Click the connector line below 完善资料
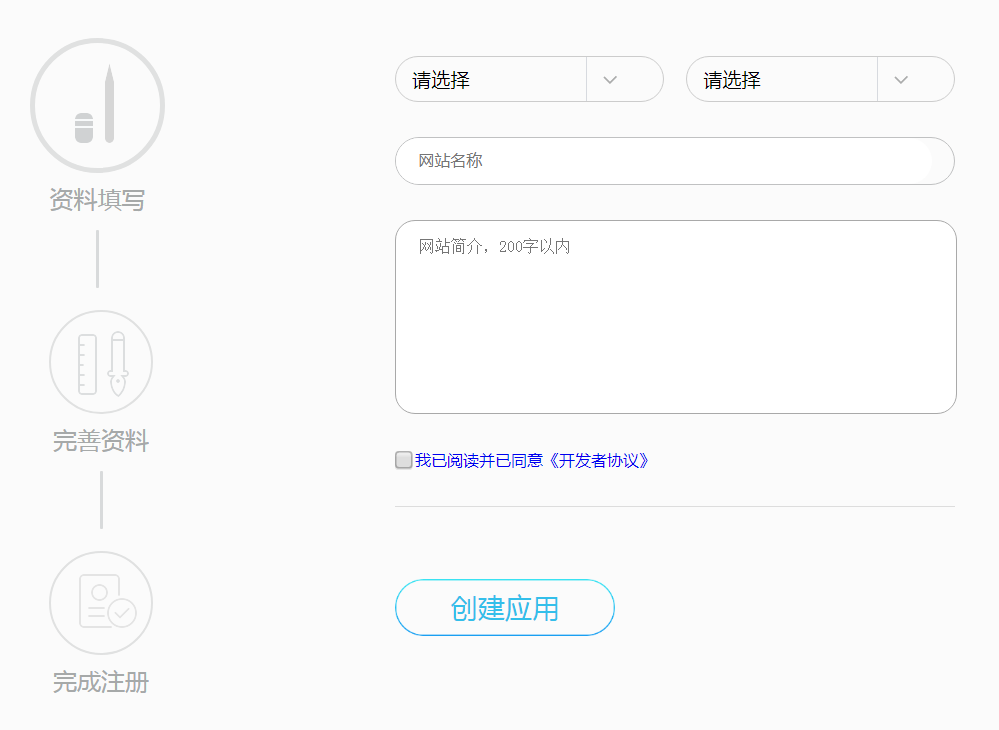This screenshot has width=999, height=730. tap(101, 499)
